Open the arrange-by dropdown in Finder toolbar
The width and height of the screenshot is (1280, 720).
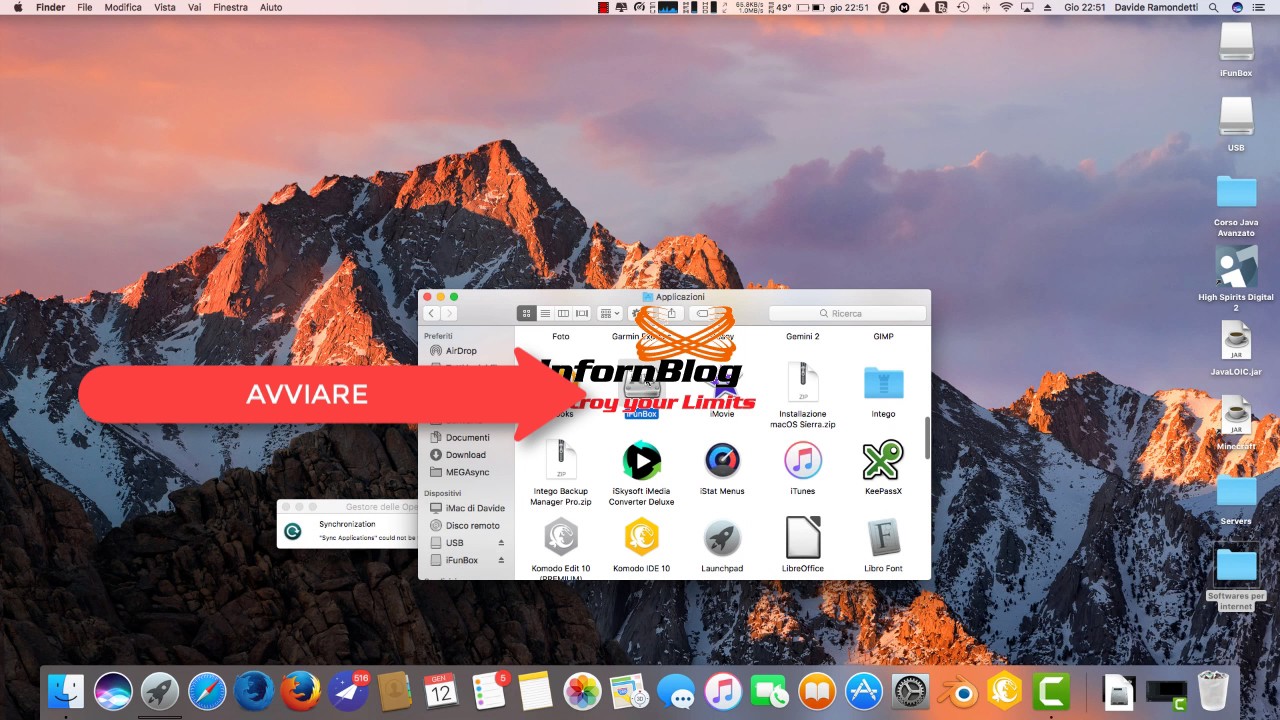coord(610,314)
